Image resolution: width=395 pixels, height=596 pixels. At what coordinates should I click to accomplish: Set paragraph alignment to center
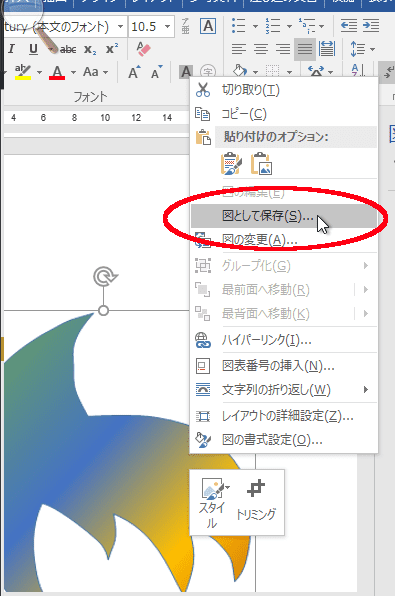pyautogui.click(x=261, y=49)
